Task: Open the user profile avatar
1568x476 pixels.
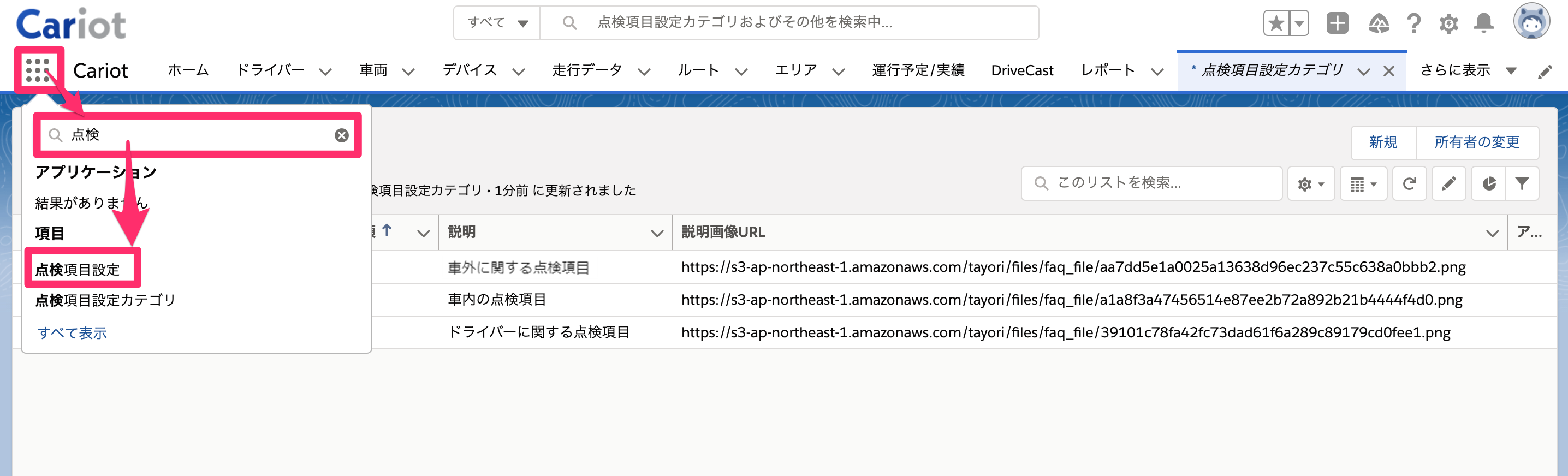Action: pyautogui.click(x=1531, y=22)
